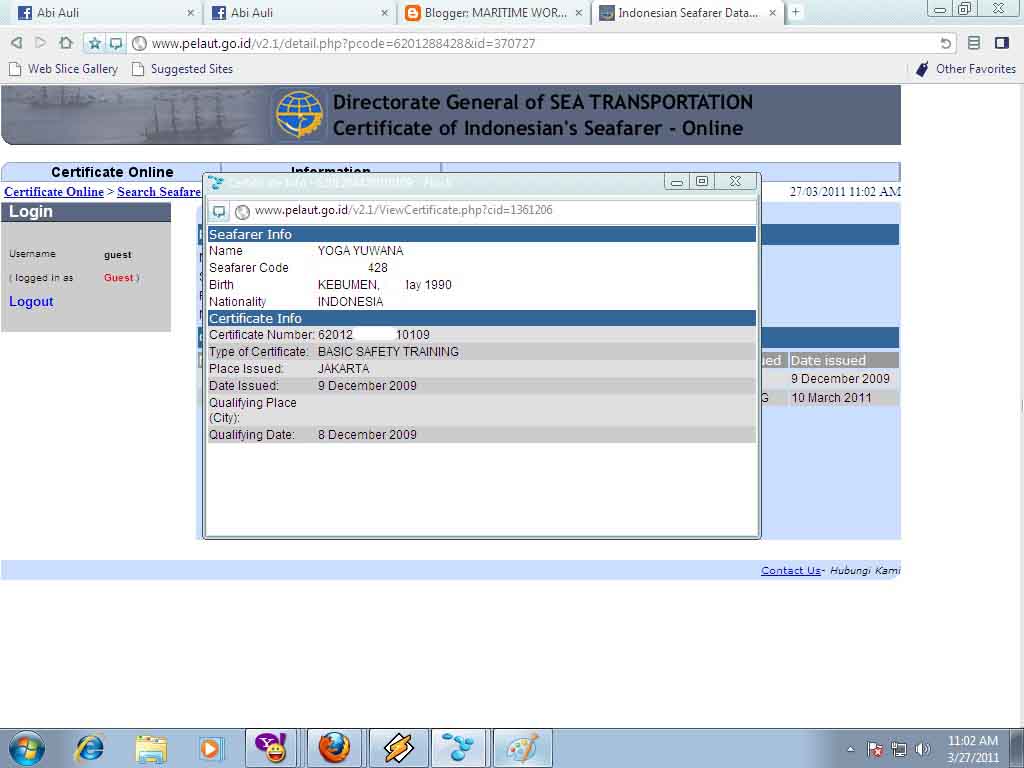
Task: Open the browser reading view icon
Action: (974, 43)
